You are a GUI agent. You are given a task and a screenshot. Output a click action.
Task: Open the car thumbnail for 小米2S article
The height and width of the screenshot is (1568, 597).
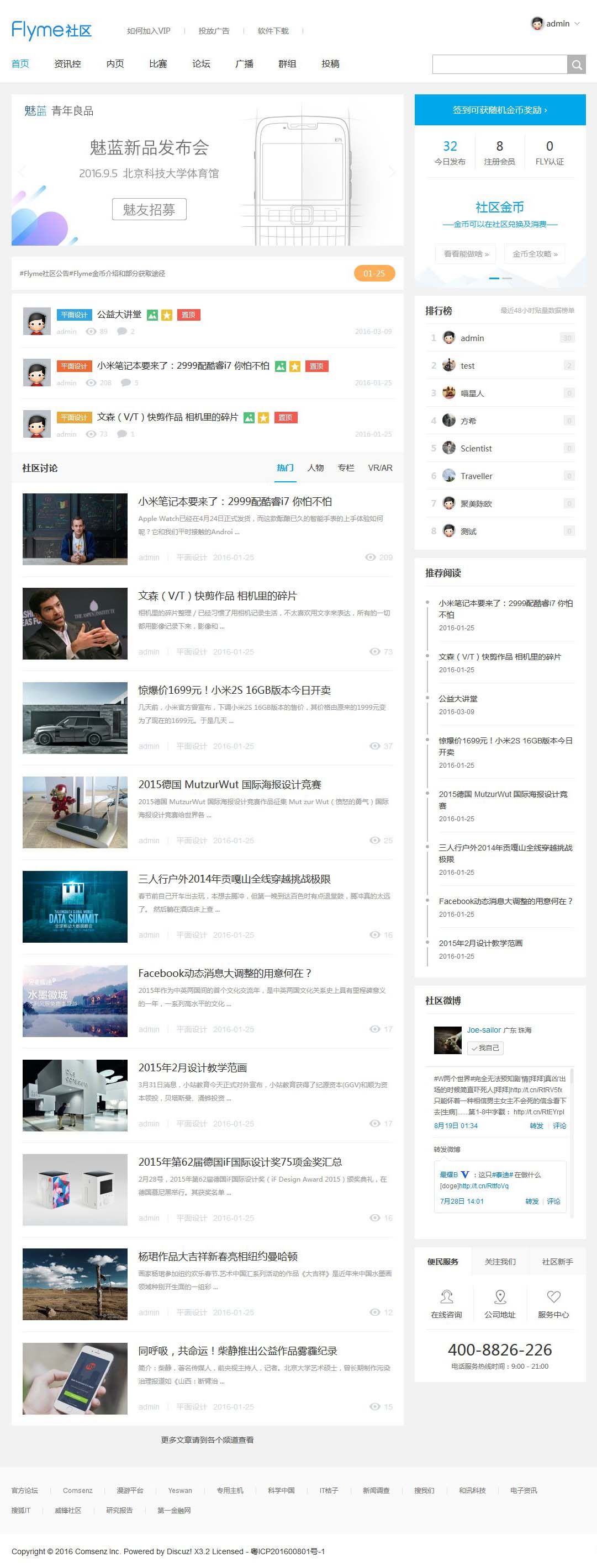point(75,718)
